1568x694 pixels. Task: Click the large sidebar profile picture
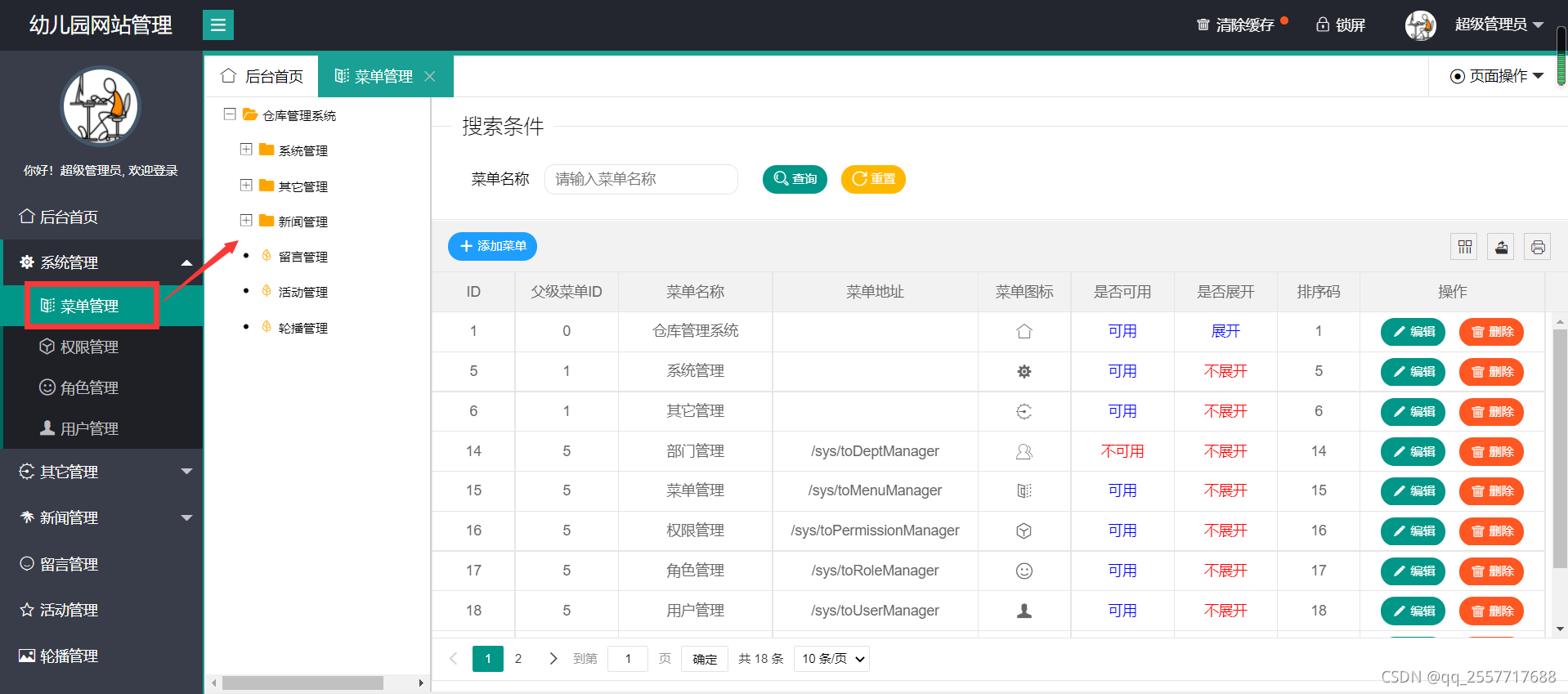[101, 106]
